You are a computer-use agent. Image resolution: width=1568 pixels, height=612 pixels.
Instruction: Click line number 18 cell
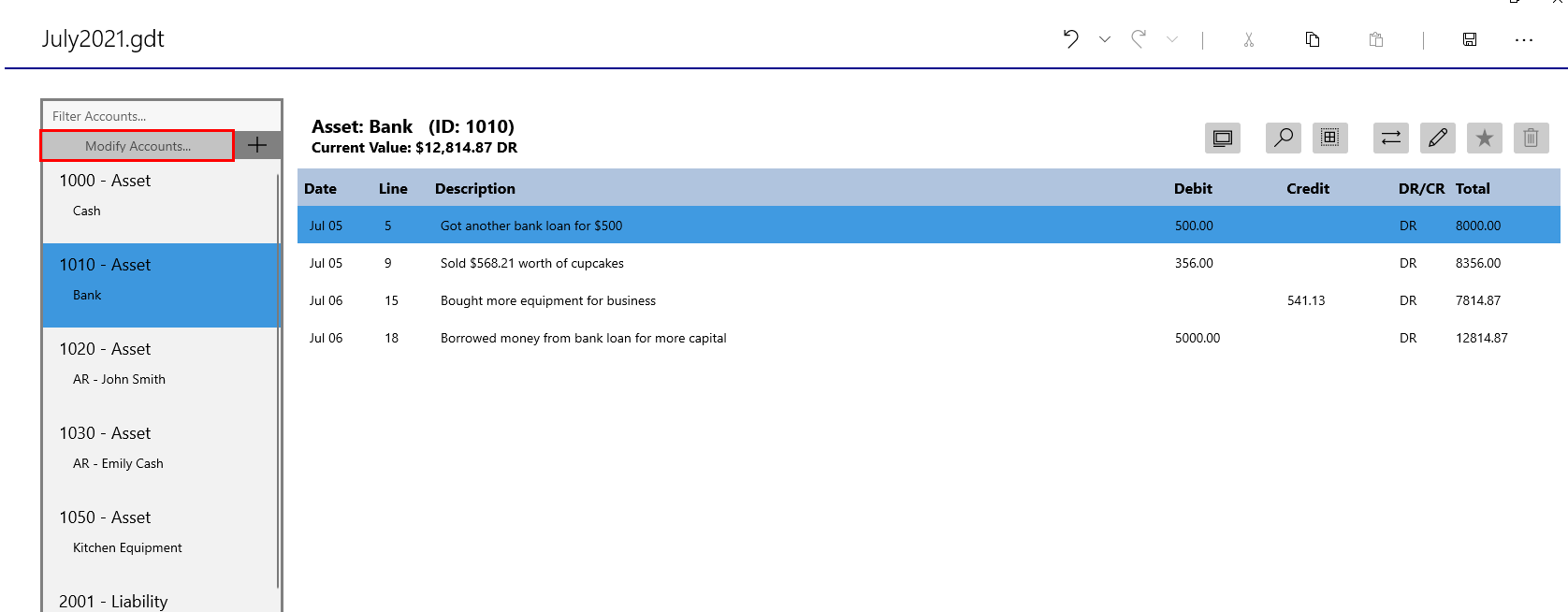pyautogui.click(x=391, y=338)
